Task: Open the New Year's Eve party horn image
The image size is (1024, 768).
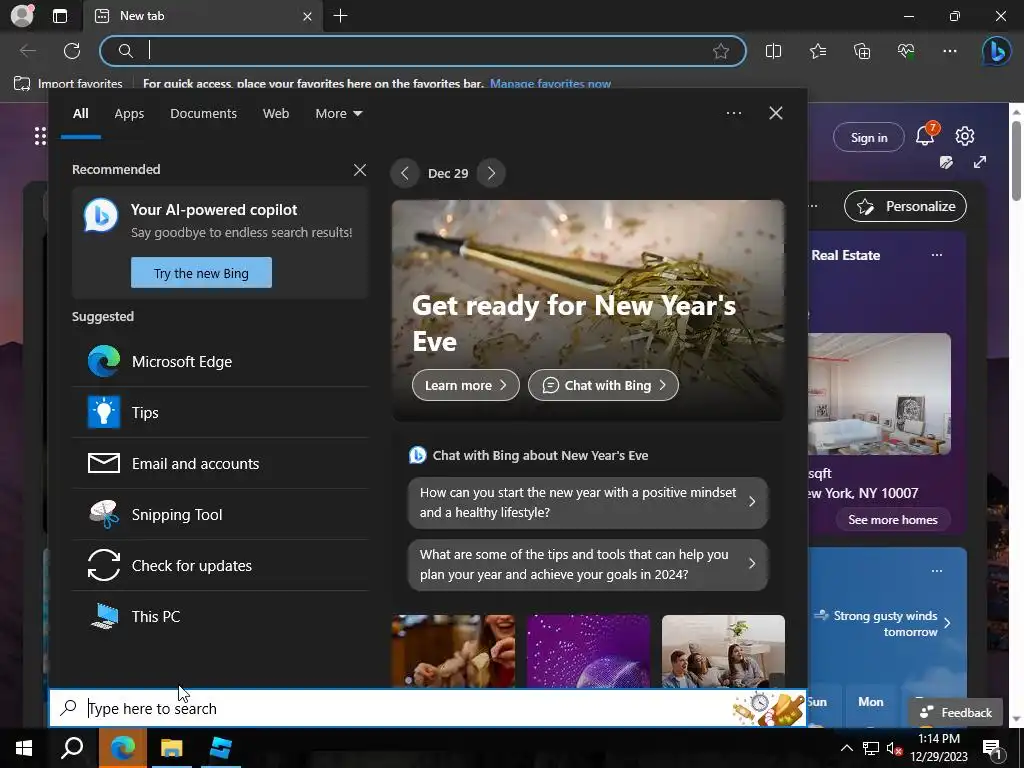Action: [x=588, y=310]
